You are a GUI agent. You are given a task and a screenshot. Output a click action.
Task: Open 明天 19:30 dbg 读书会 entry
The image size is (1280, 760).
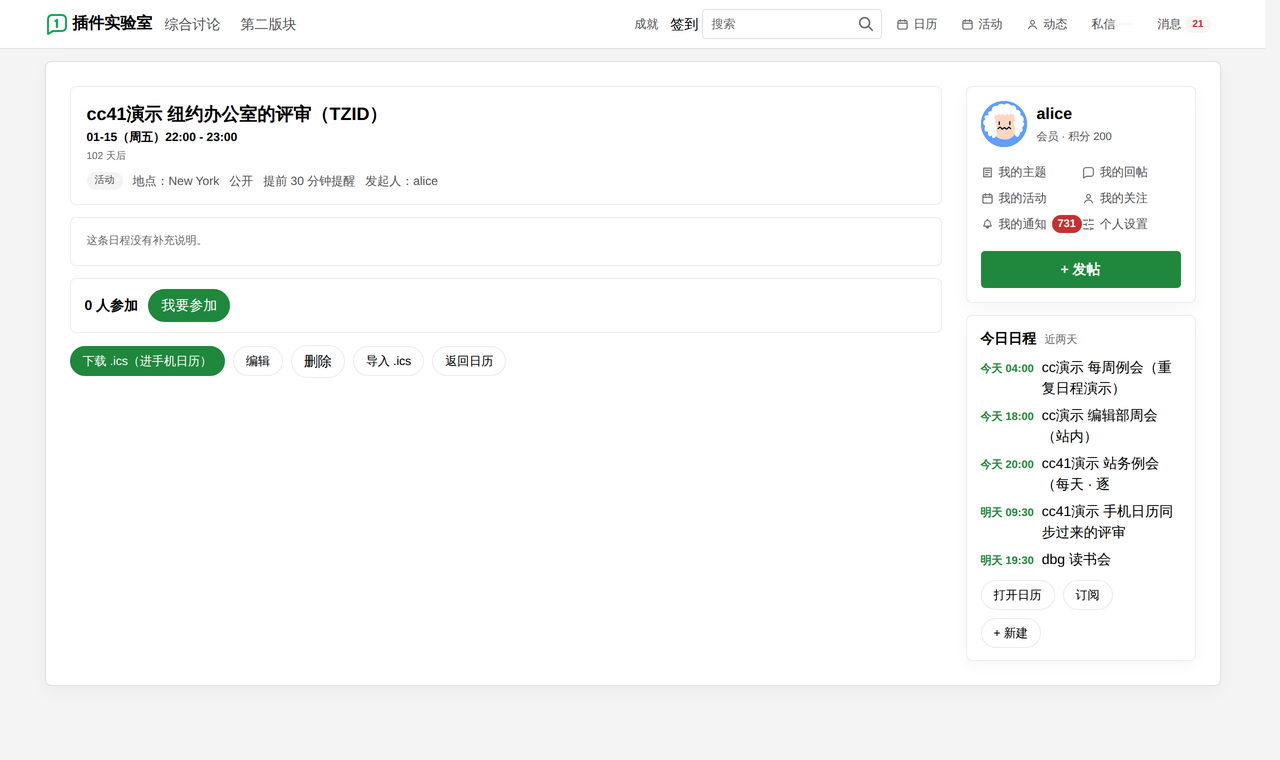tap(1081, 560)
